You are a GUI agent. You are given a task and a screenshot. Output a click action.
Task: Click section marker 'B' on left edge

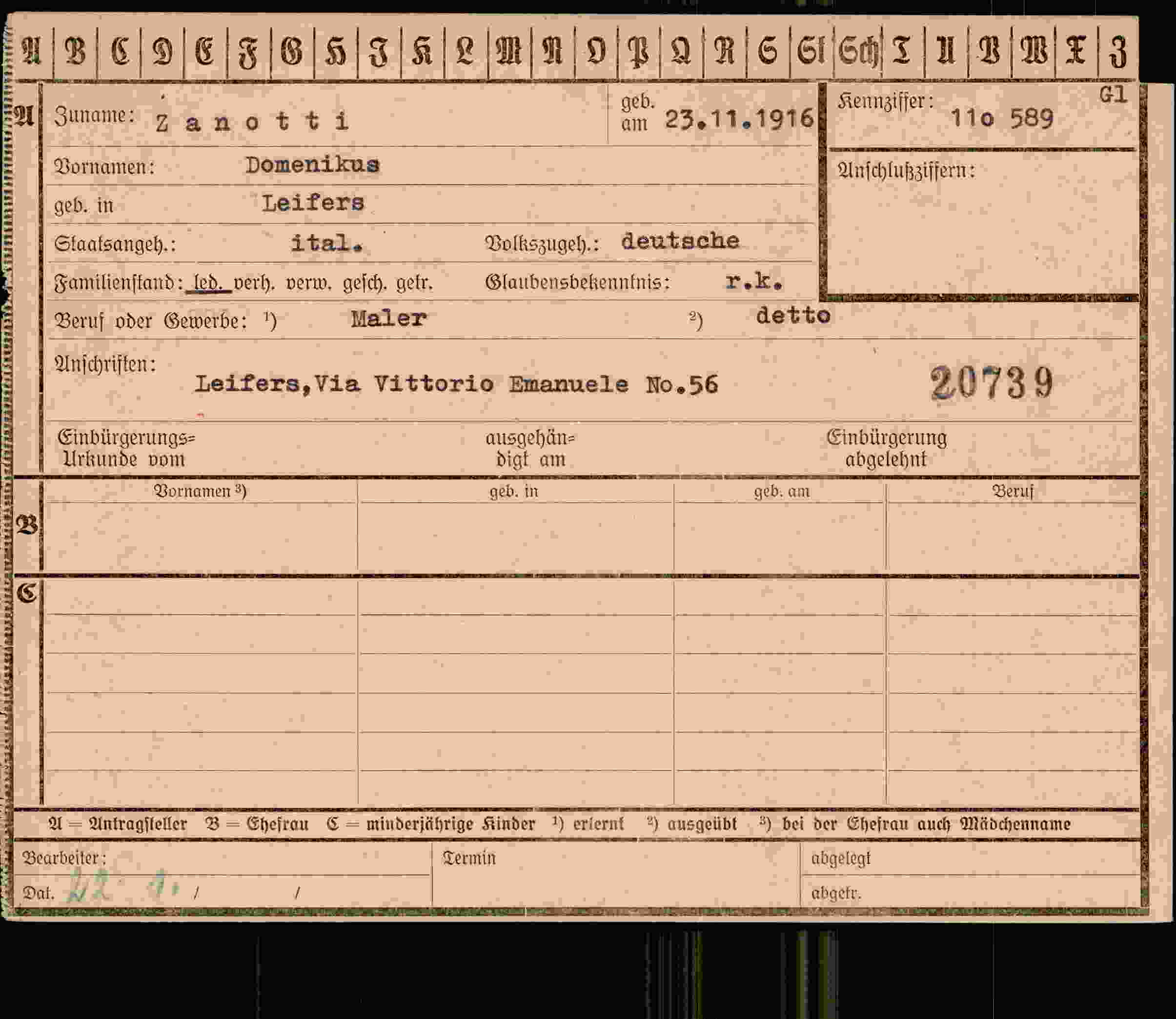(27, 524)
